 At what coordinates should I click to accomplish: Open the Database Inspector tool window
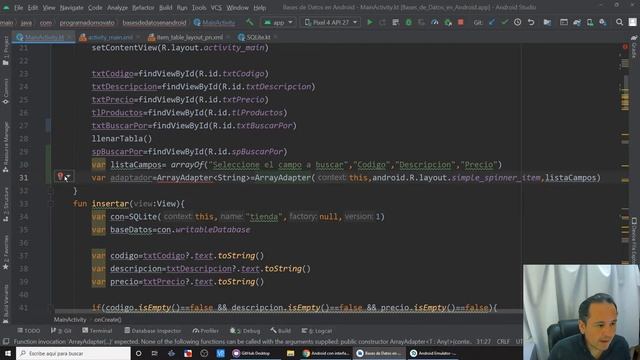coord(153,331)
